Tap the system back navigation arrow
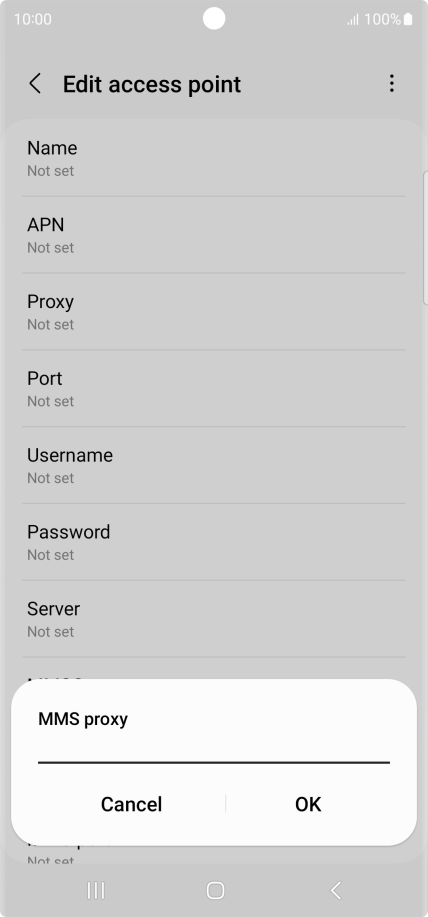The image size is (428, 917). coord(336,890)
